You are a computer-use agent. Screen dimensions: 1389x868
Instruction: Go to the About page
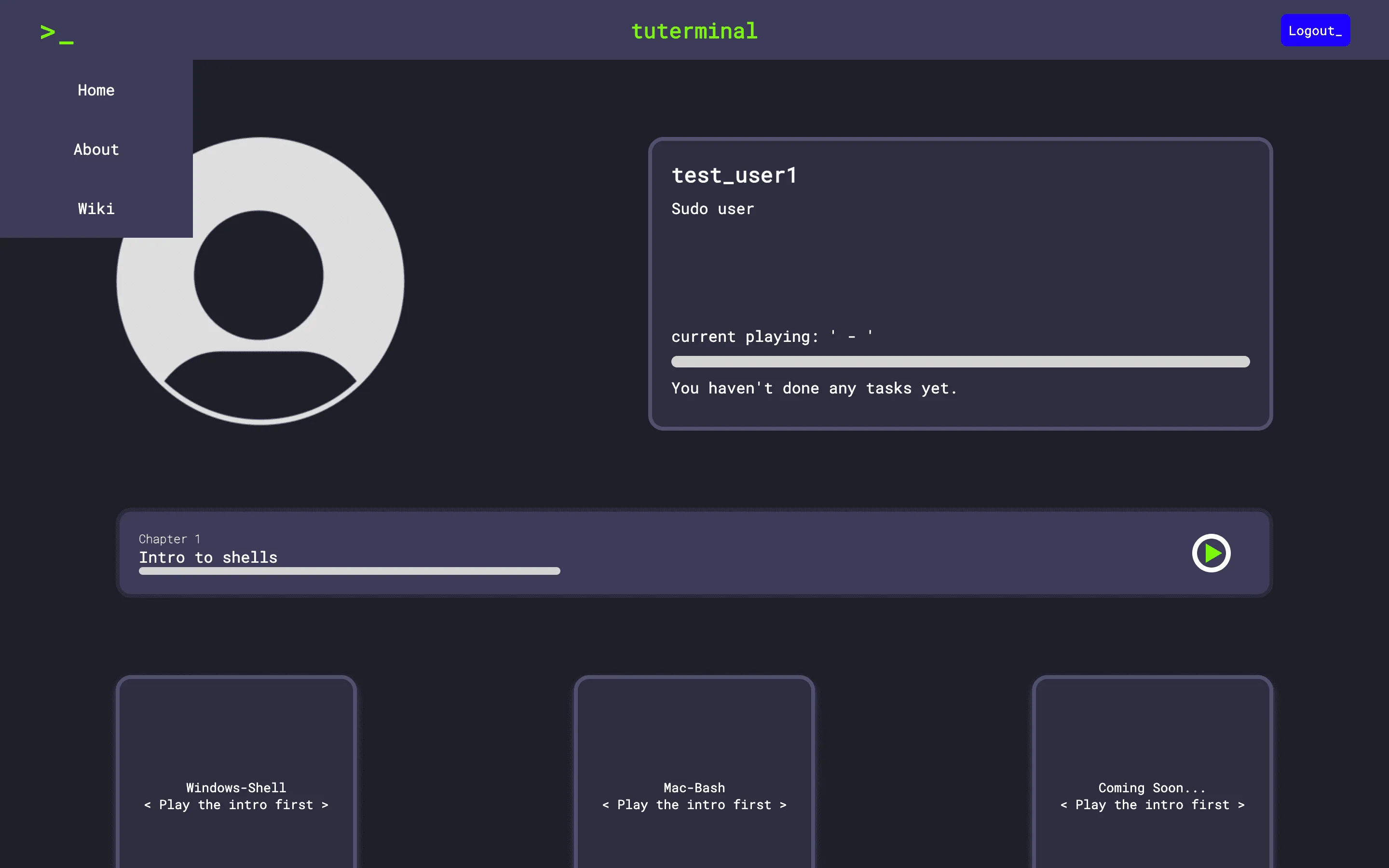[x=96, y=150]
